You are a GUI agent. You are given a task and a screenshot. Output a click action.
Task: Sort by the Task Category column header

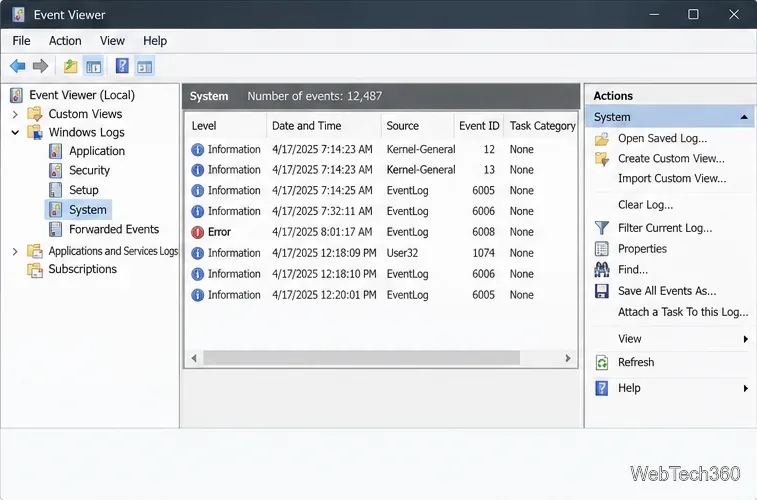tap(541, 126)
